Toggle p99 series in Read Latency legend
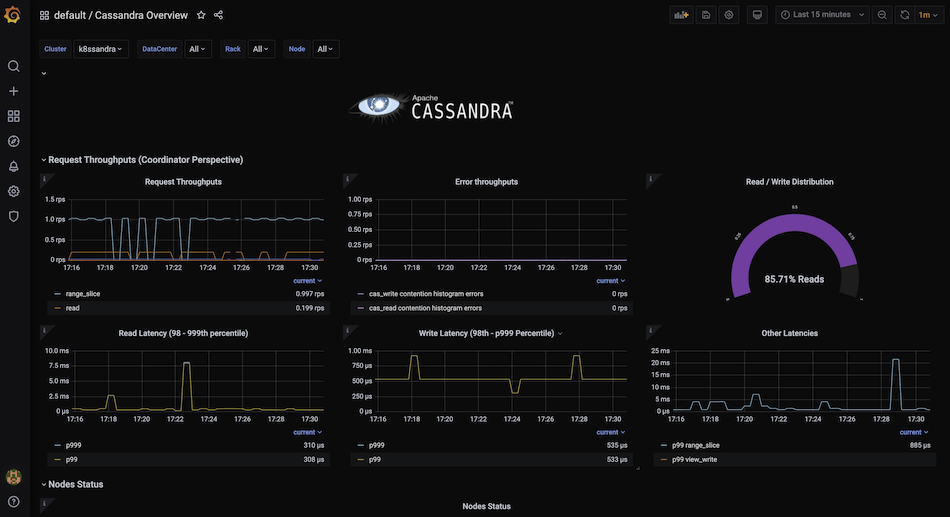950x517 pixels. coord(71,460)
